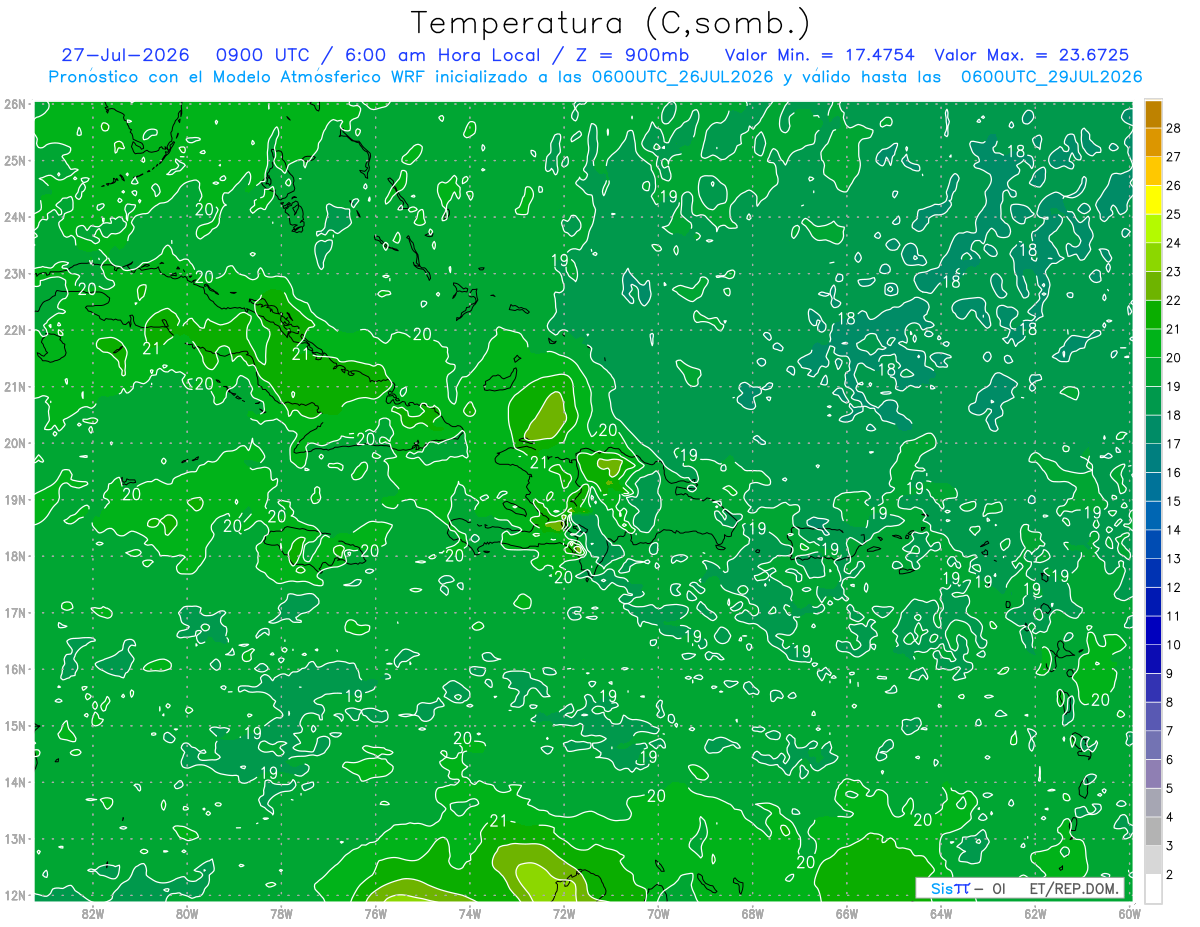Click the purple segment between 6 and 7
This screenshot has width=1200, height=927.
click(x=1153, y=745)
